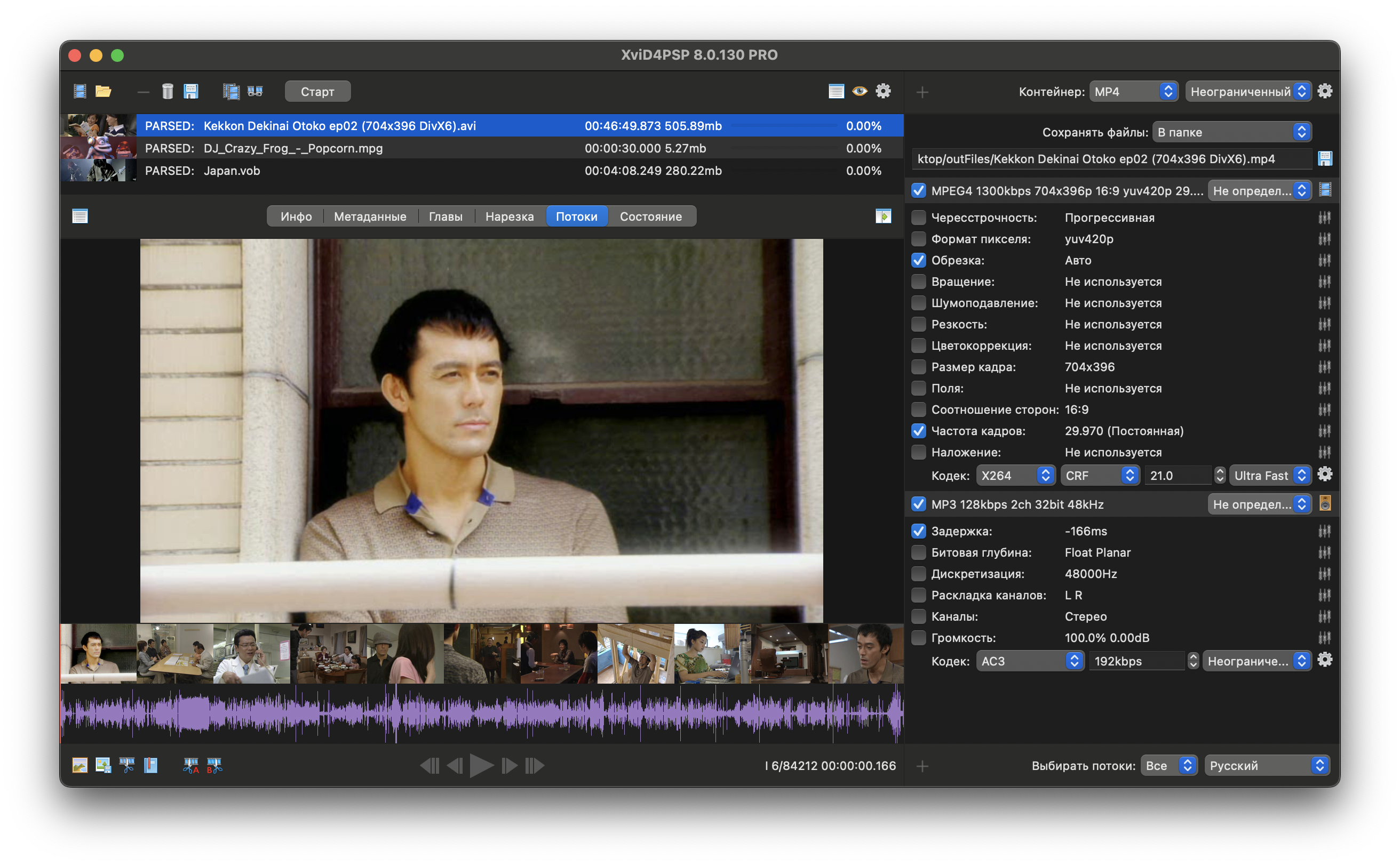Image resolution: width=1400 pixels, height=866 pixels.
Task: Click the filmstrip icon on the MPEG4 stream row
Action: (x=1324, y=190)
